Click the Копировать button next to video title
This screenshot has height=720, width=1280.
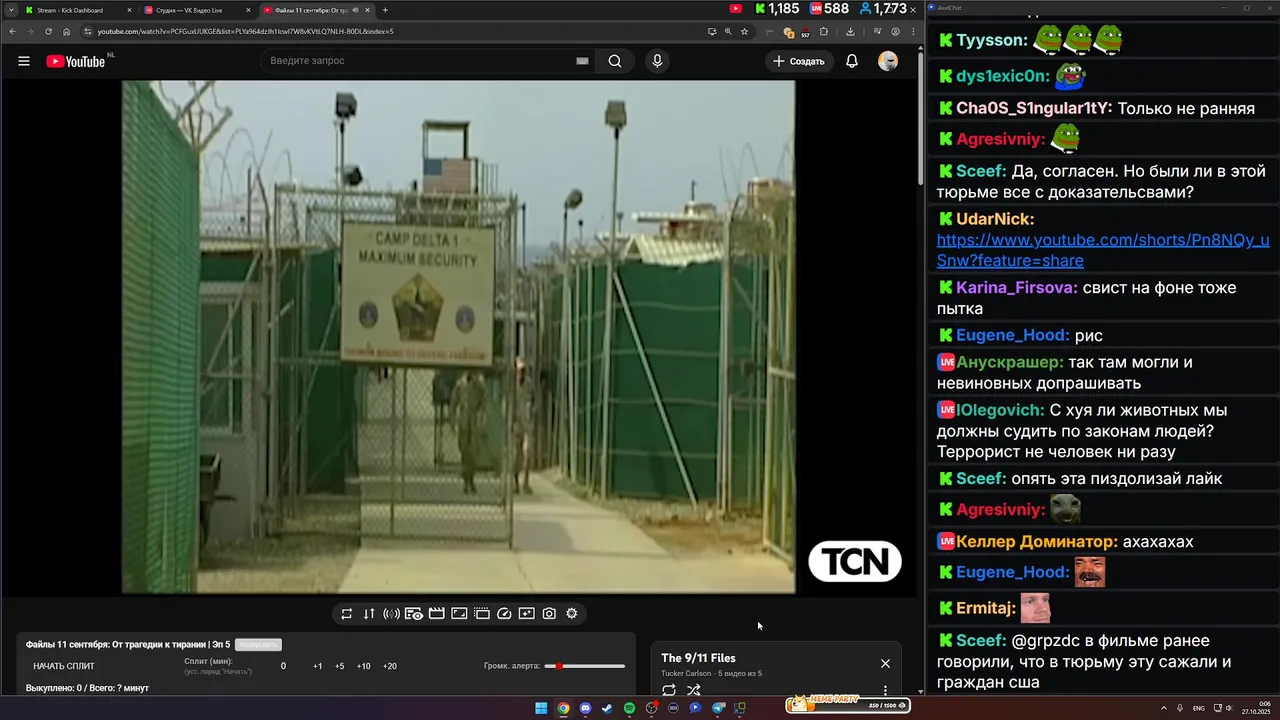pyautogui.click(x=258, y=645)
